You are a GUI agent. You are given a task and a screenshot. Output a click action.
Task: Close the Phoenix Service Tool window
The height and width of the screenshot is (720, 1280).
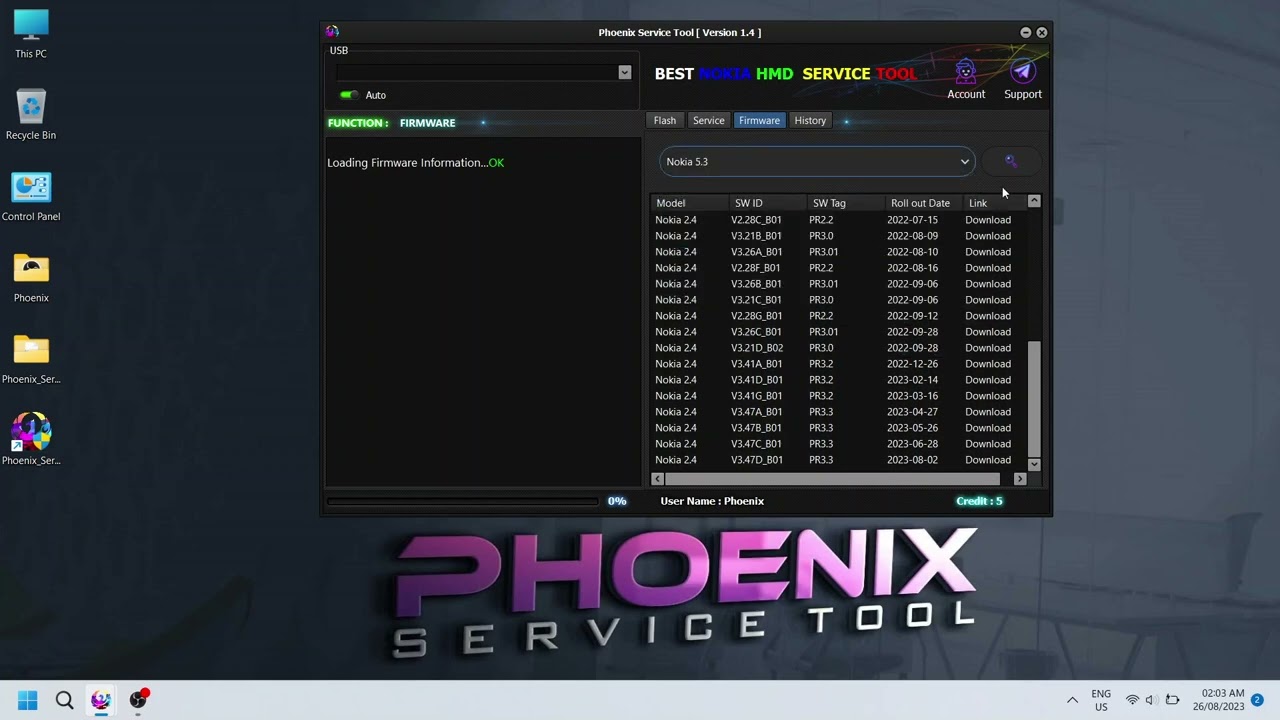click(x=1042, y=32)
